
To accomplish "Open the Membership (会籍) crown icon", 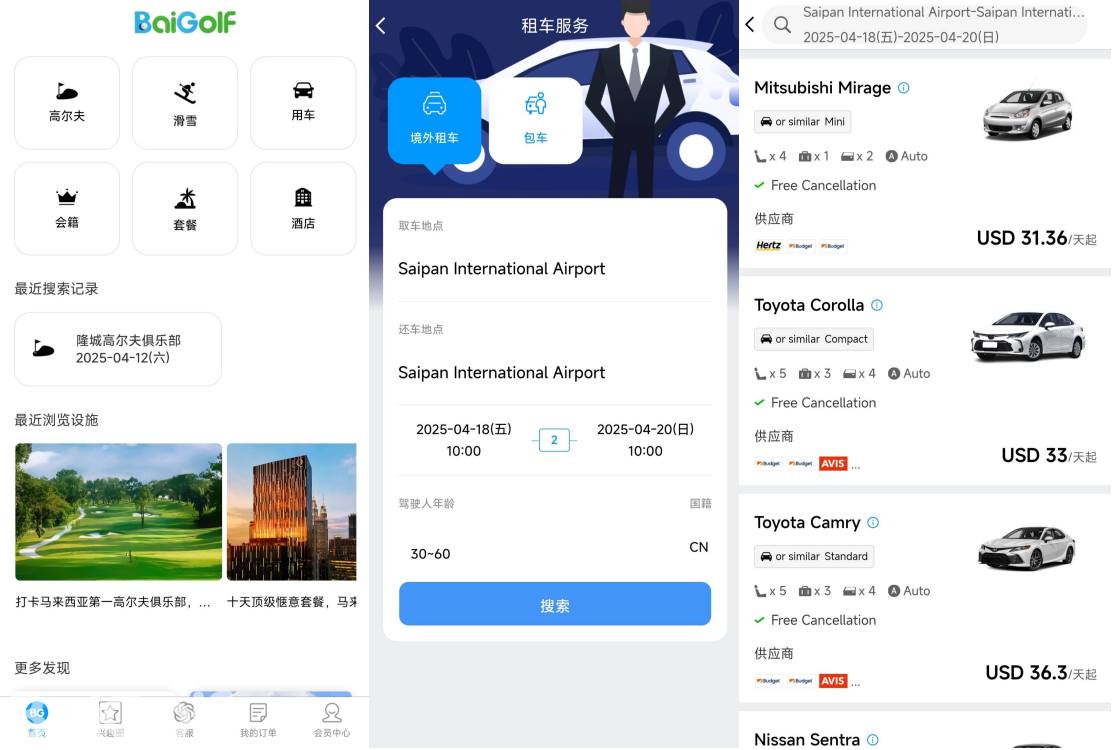I will [67, 209].
